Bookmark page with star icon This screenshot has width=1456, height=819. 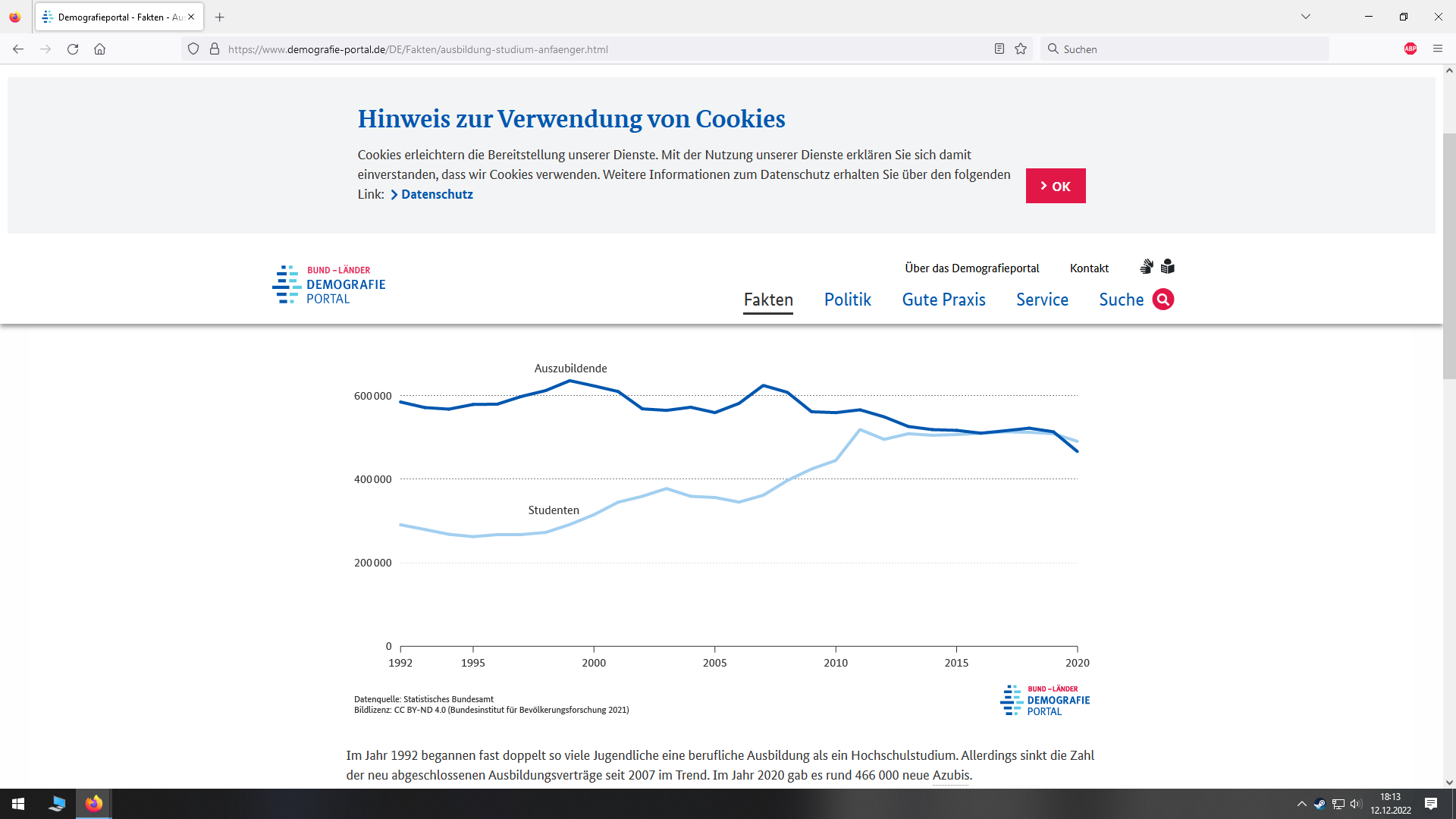coord(1021,49)
